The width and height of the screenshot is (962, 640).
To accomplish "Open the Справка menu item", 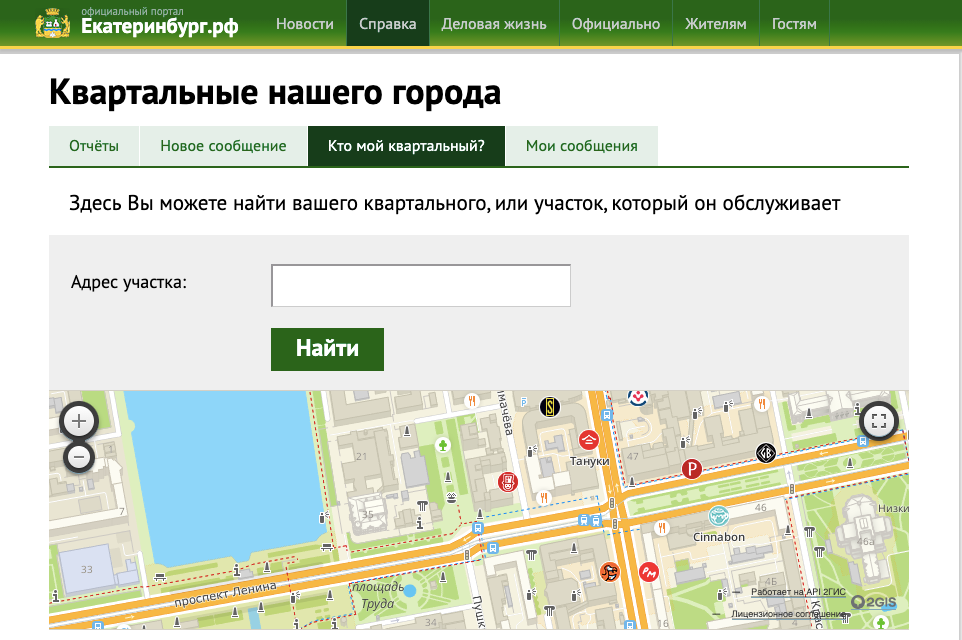I will click(388, 23).
